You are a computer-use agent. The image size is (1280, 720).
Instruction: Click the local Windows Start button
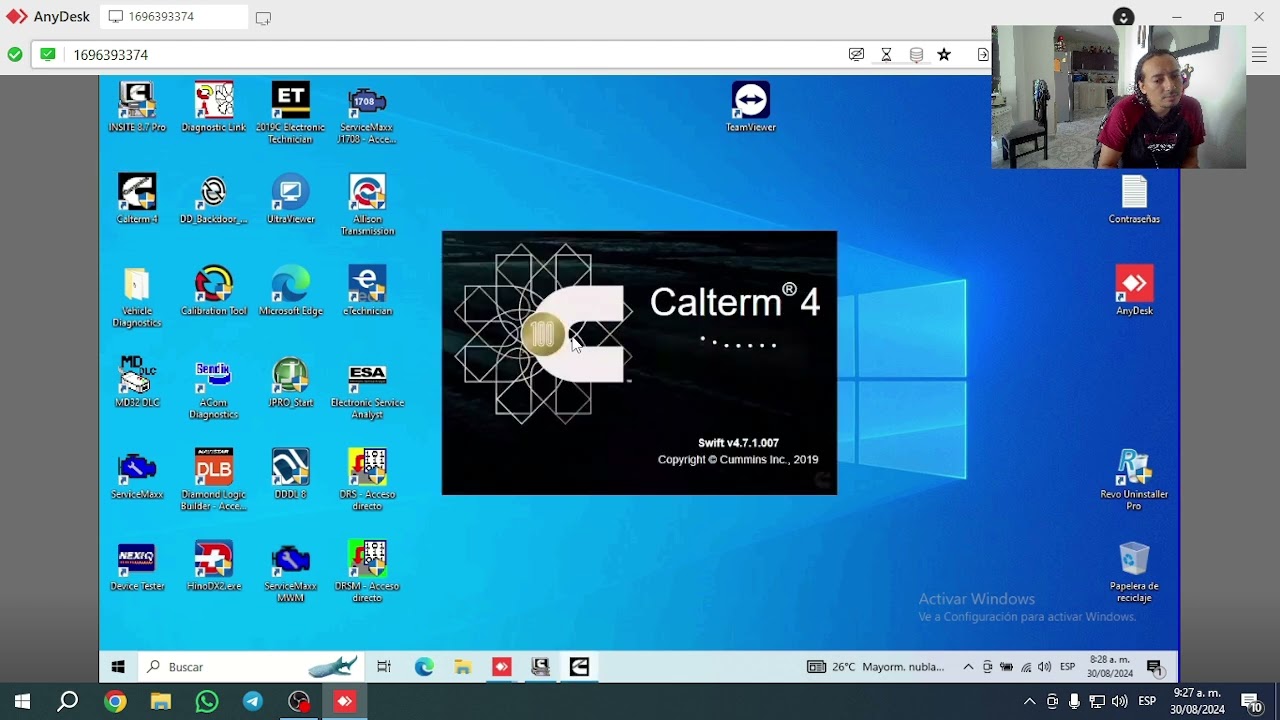coord(22,702)
